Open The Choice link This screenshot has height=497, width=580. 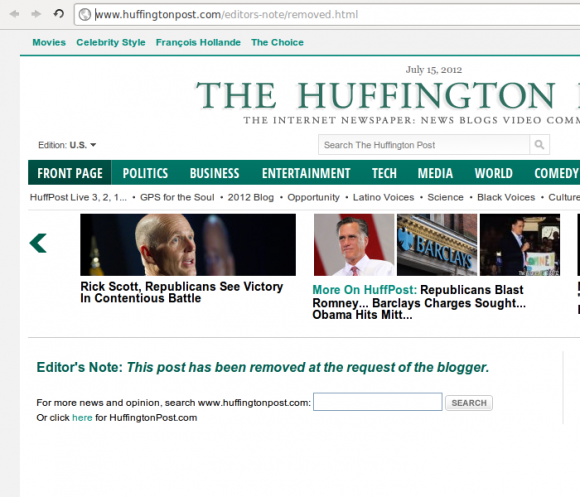277,43
